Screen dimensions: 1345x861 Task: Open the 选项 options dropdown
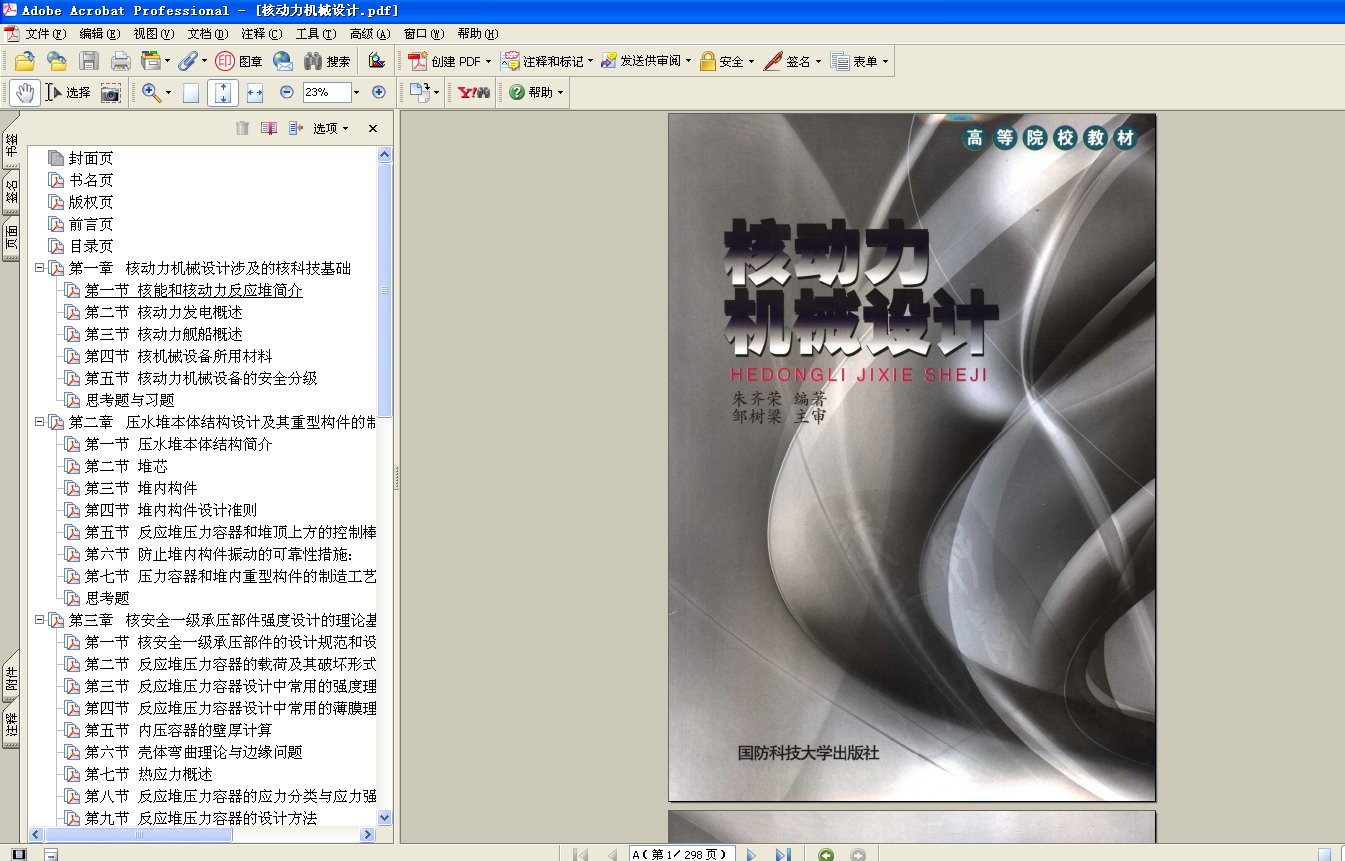331,128
